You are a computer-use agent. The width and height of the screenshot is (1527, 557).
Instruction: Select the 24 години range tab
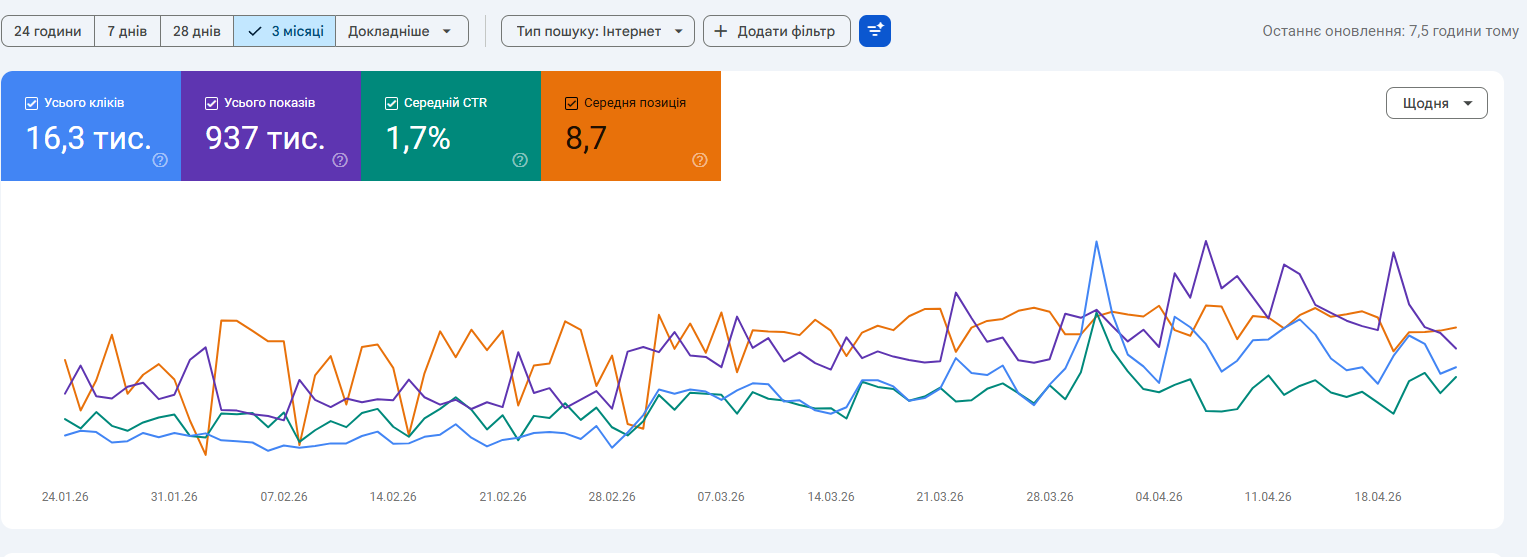click(48, 31)
